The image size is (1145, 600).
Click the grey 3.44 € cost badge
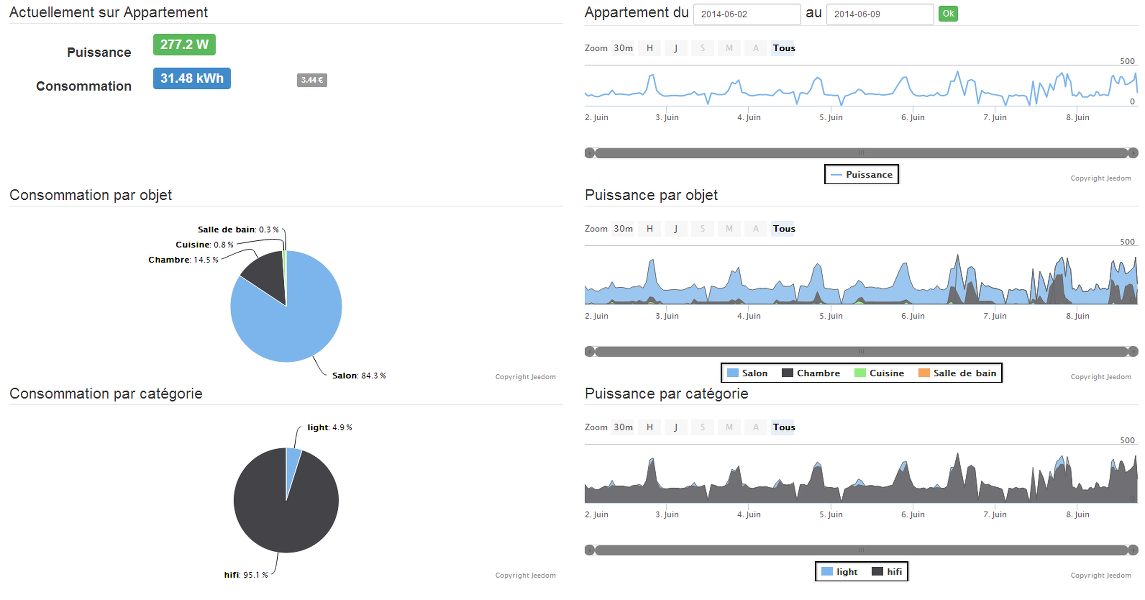pyautogui.click(x=312, y=80)
